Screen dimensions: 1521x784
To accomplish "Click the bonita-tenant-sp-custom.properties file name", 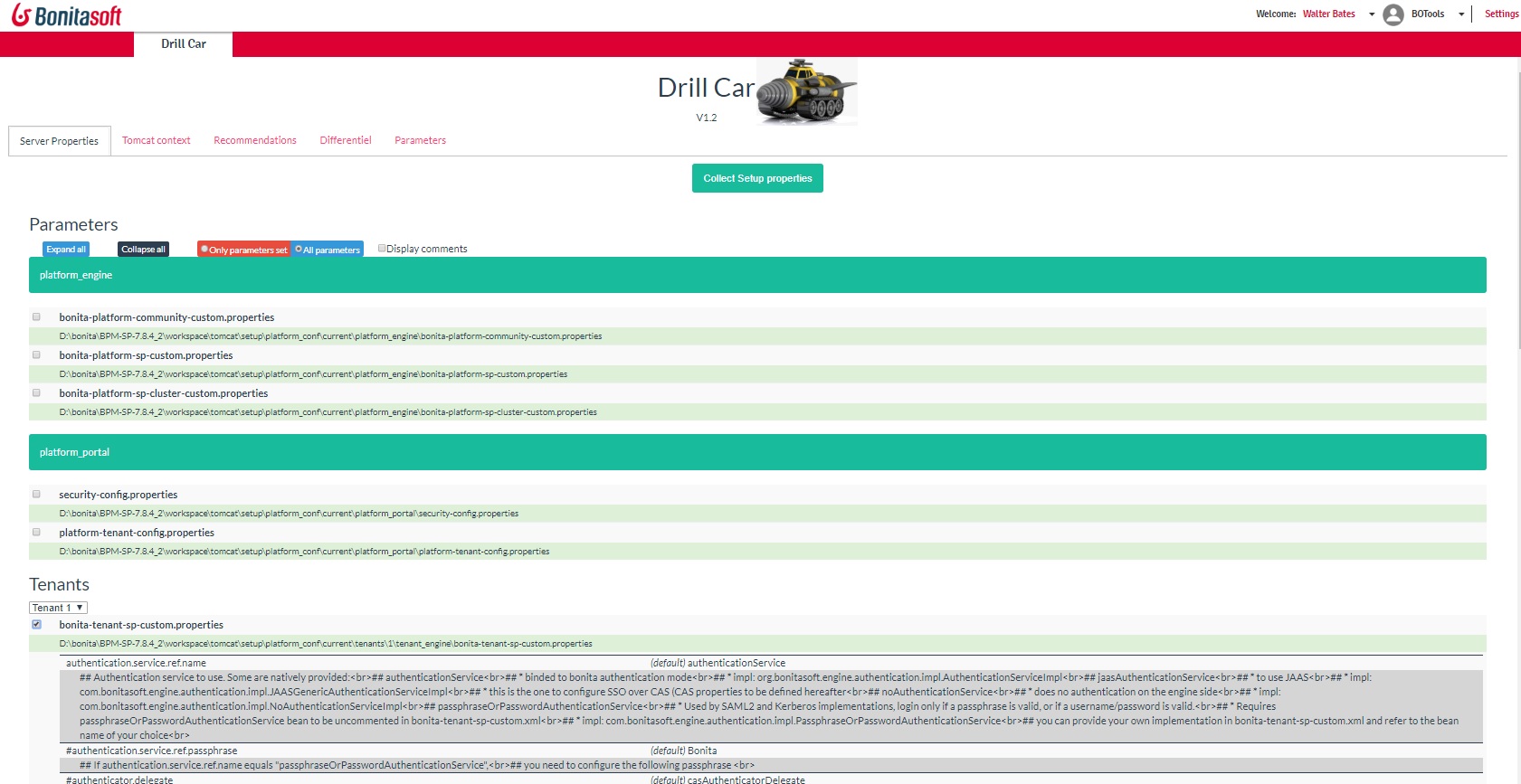I will [141, 625].
